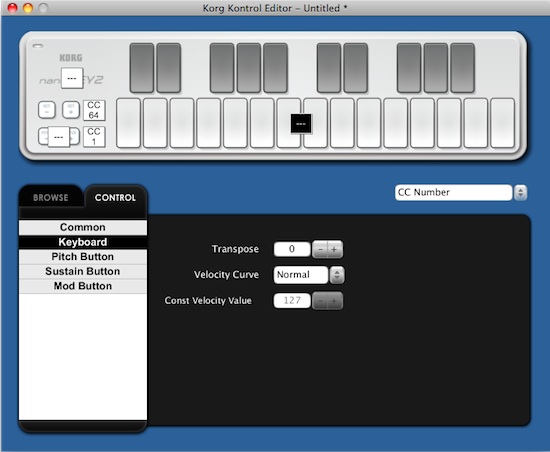Switch to the BROWSE tab
The height and width of the screenshot is (452, 550).
[51, 197]
